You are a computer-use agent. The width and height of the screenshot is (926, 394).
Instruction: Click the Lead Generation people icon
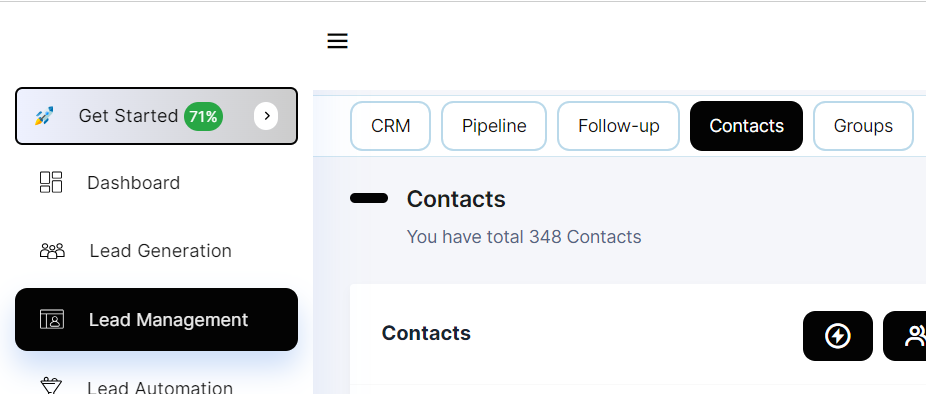(x=52, y=251)
